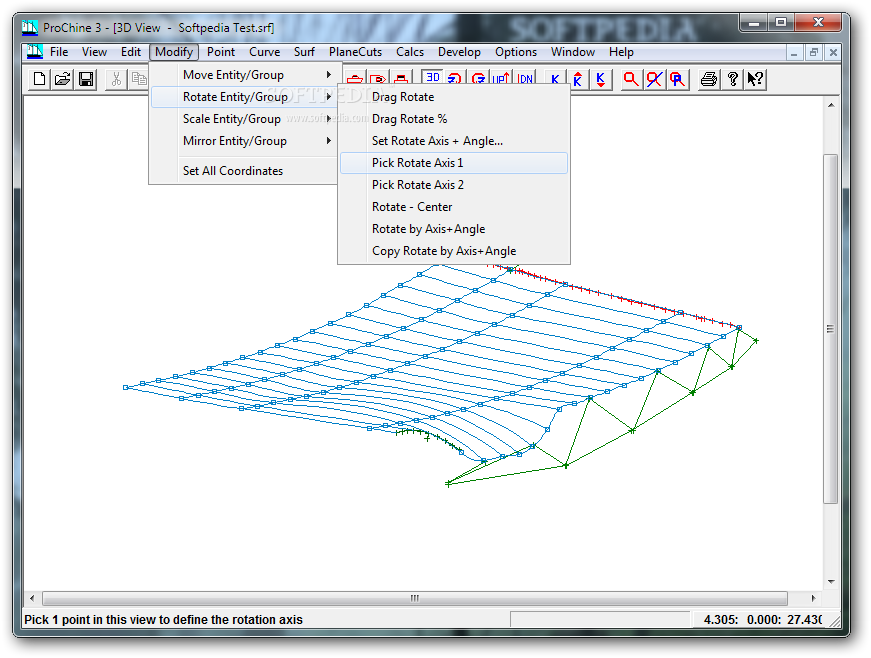Click the horizontal scrollbar thumb
The image size is (871, 658).
[x=415, y=598]
